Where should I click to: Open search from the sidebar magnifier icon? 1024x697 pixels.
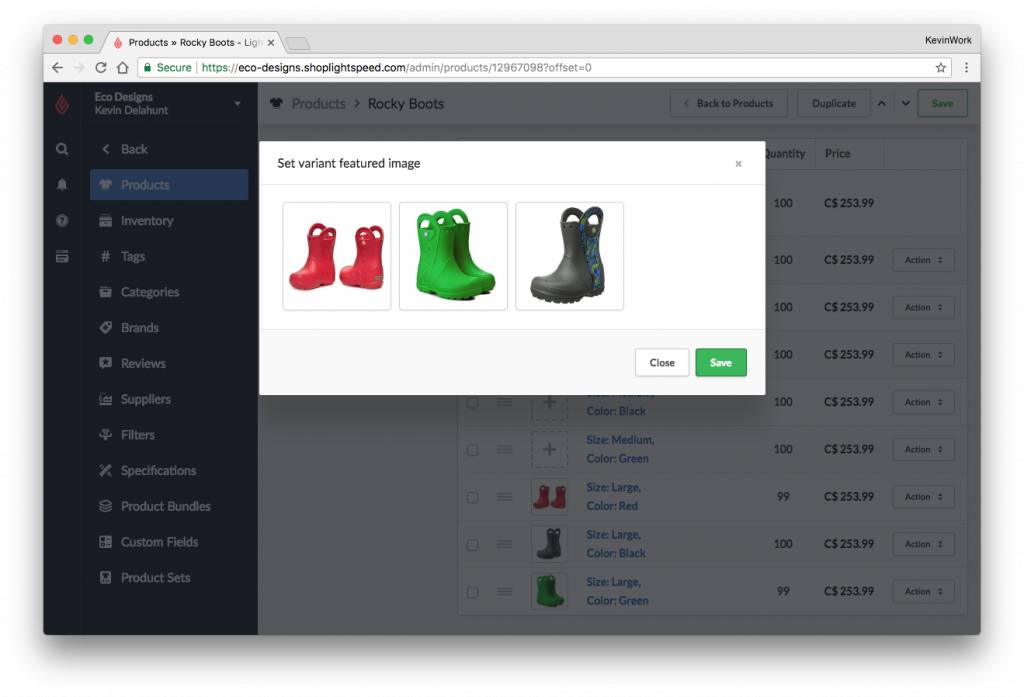pyautogui.click(x=62, y=149)
